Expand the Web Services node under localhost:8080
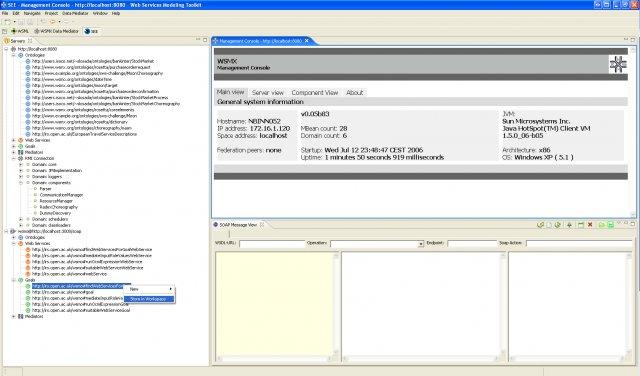640x376 pixels. [13, 140]
